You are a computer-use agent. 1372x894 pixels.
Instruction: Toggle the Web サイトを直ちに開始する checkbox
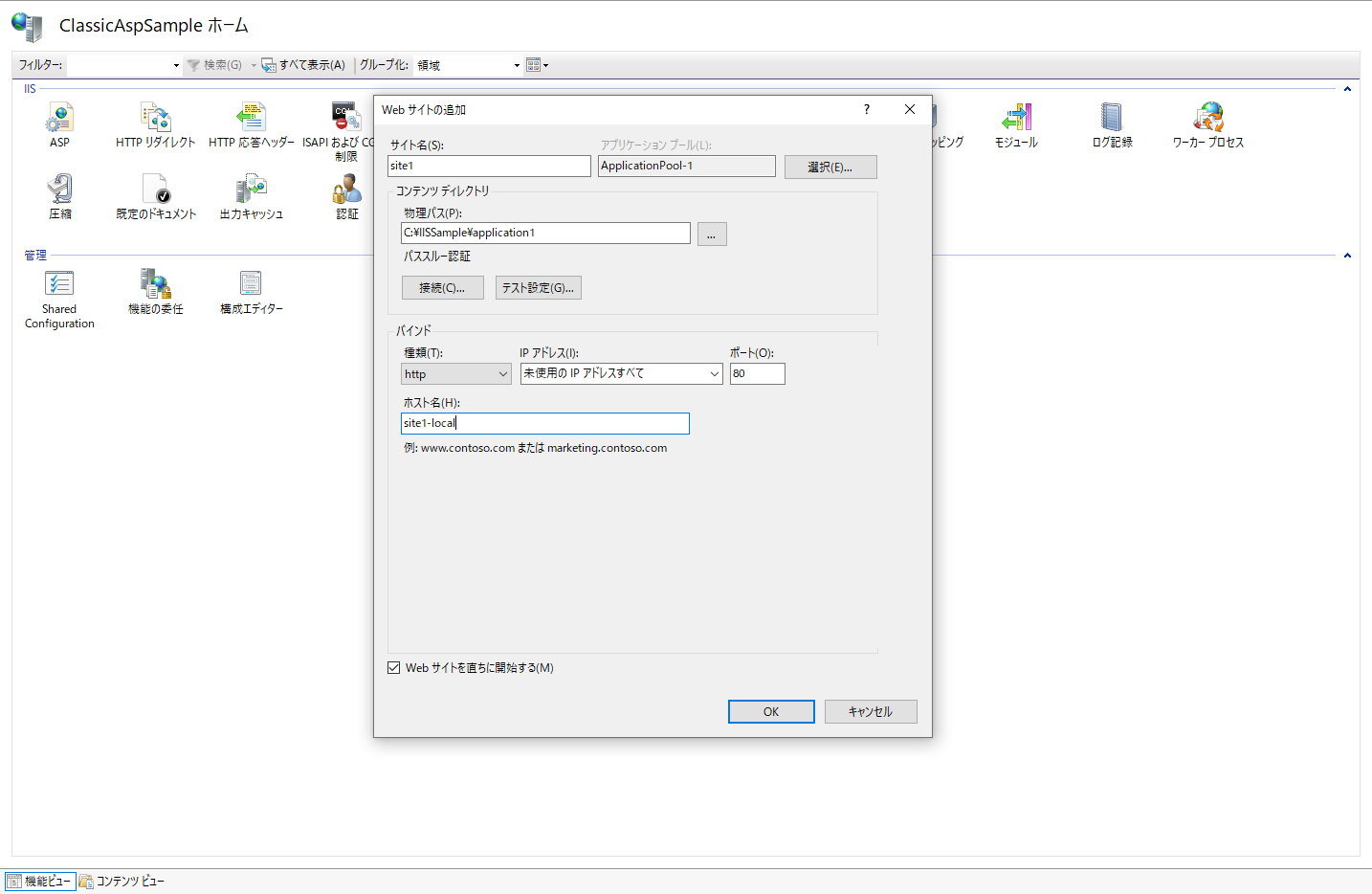coord(393,668)
